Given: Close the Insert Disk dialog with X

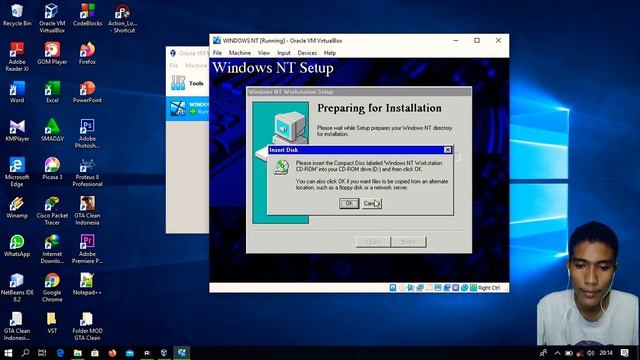Looking at the screenshot, I should (447, 150).
